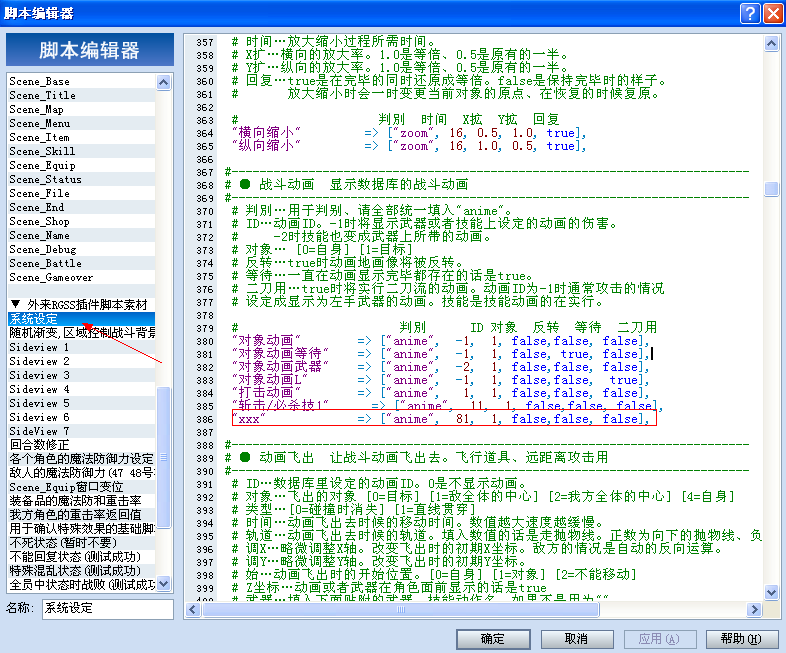The image size is (786, 653).
Task: Click the code vertical scrollbar thumb
Action: point(771,189)
